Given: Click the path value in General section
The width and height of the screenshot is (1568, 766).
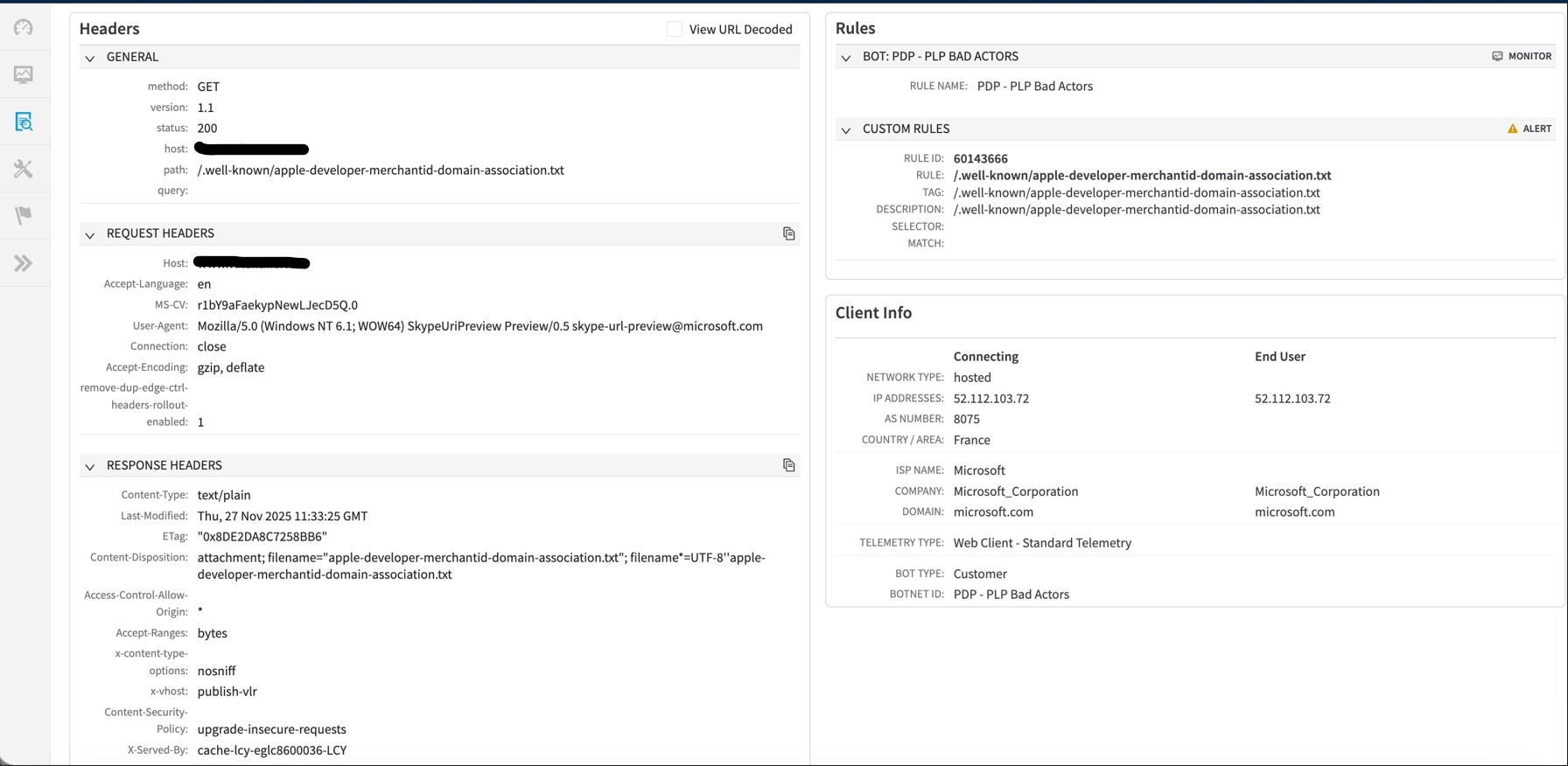Looking at the screenshot, I should coord(381,171).
